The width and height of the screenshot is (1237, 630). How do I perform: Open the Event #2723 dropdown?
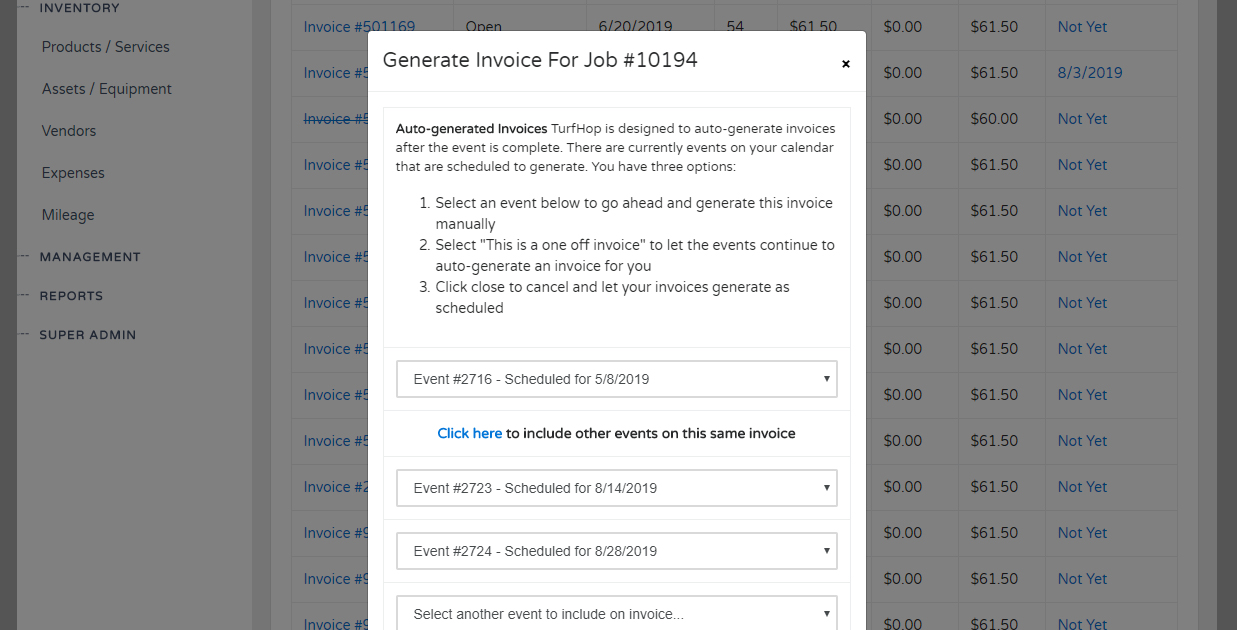[x=616, y=488]
